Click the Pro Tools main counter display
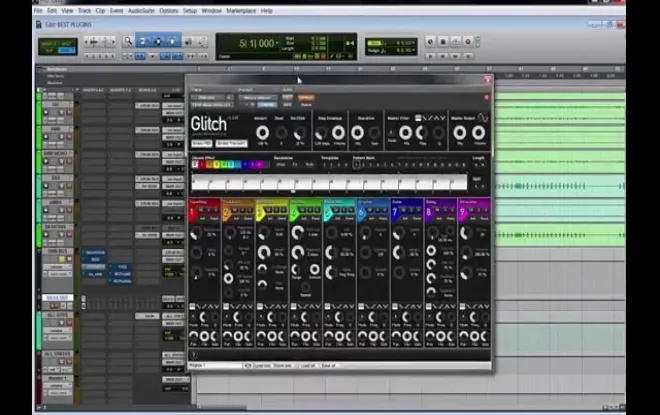Image resolution: width=660 pixels, height=415 pixels. point(257,43)
